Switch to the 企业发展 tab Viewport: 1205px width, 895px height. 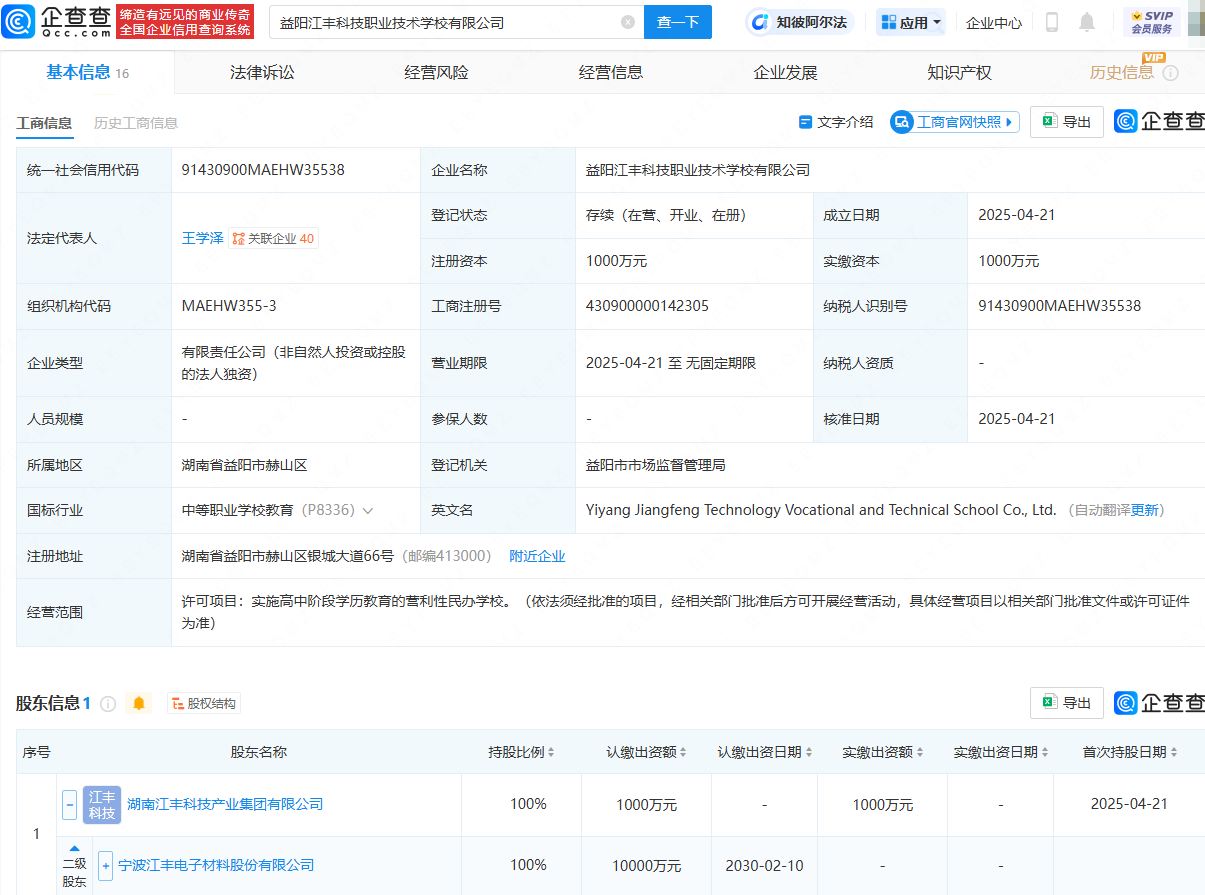coord(785,72)
